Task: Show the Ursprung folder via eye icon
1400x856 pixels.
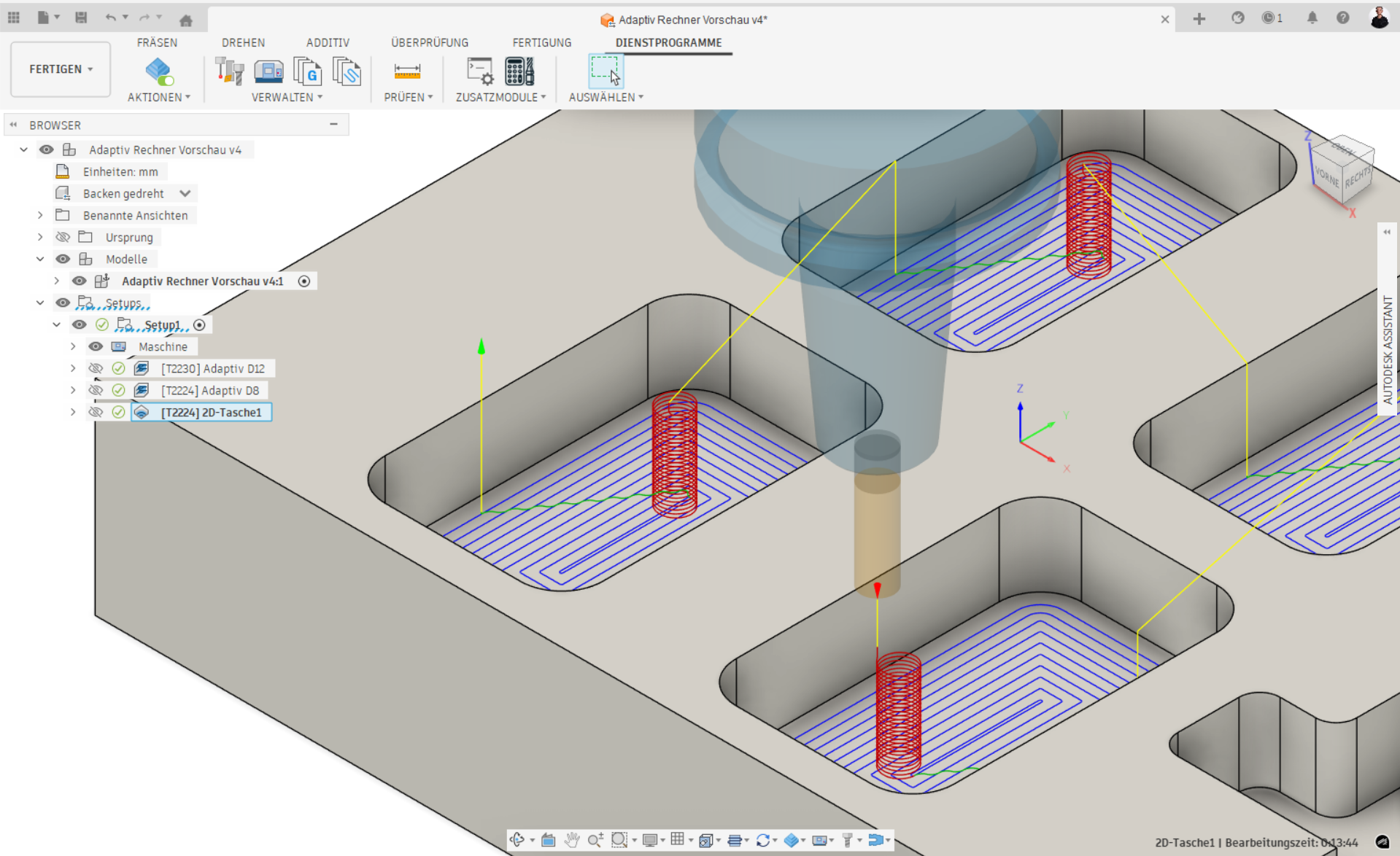Action: pyautogui.click(x=63, y=237)
